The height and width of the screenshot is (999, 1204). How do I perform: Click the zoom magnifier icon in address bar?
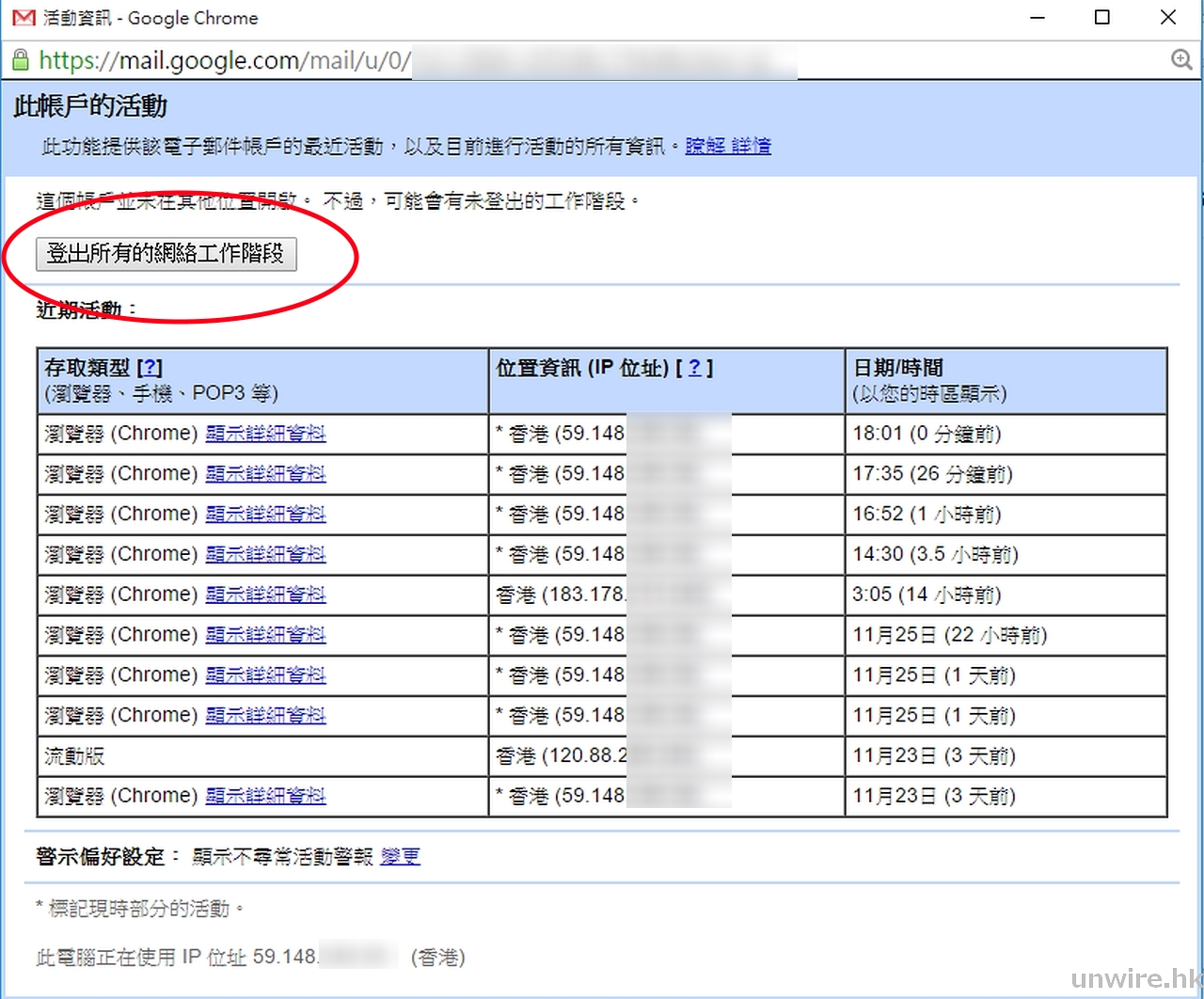1181,60
